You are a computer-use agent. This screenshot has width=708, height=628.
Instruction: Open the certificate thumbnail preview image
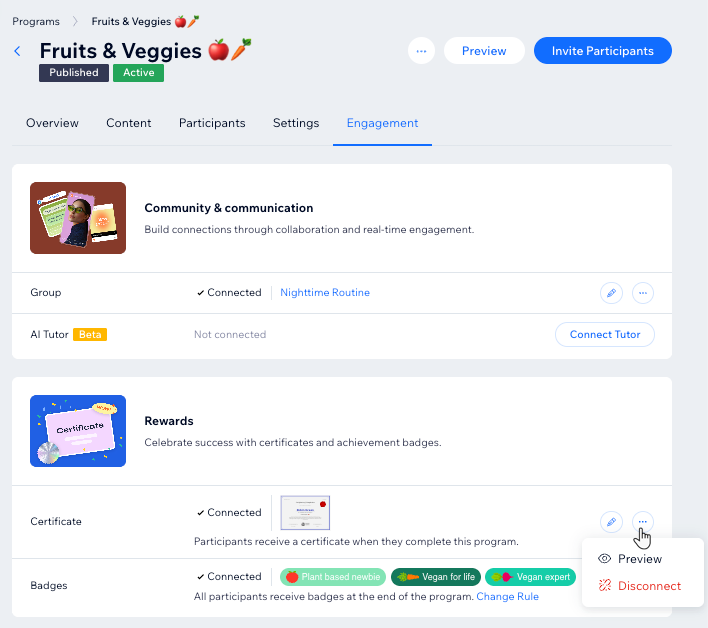pyautogui.click(x=305, y=513)
